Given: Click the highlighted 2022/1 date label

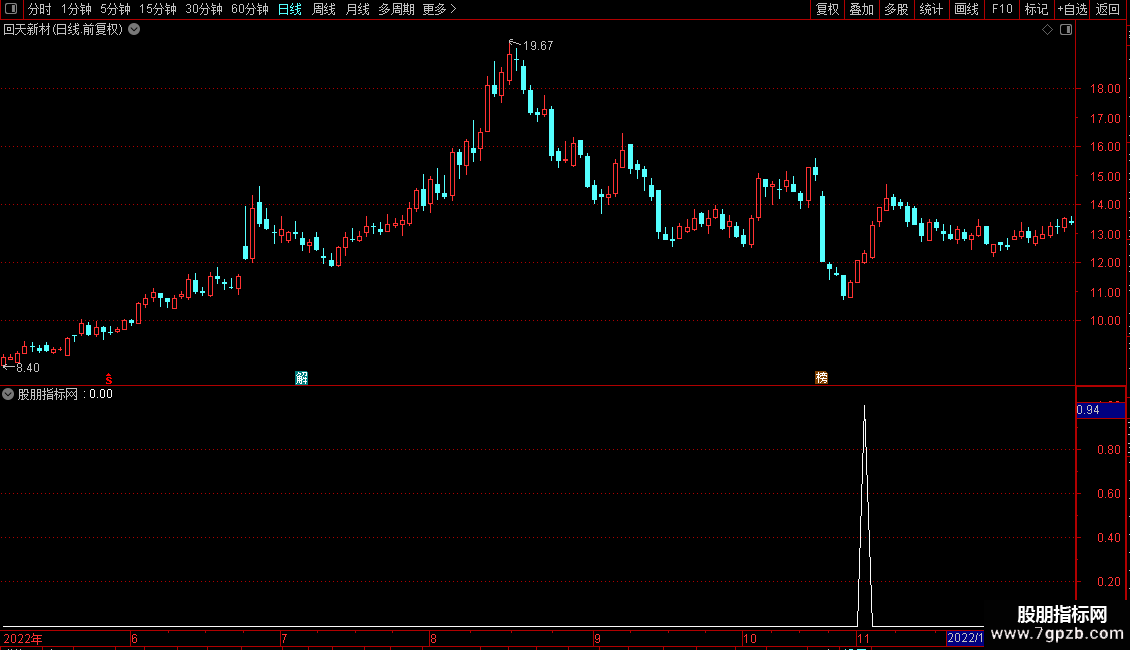Looking at the screenshot, I should point(965,638).
